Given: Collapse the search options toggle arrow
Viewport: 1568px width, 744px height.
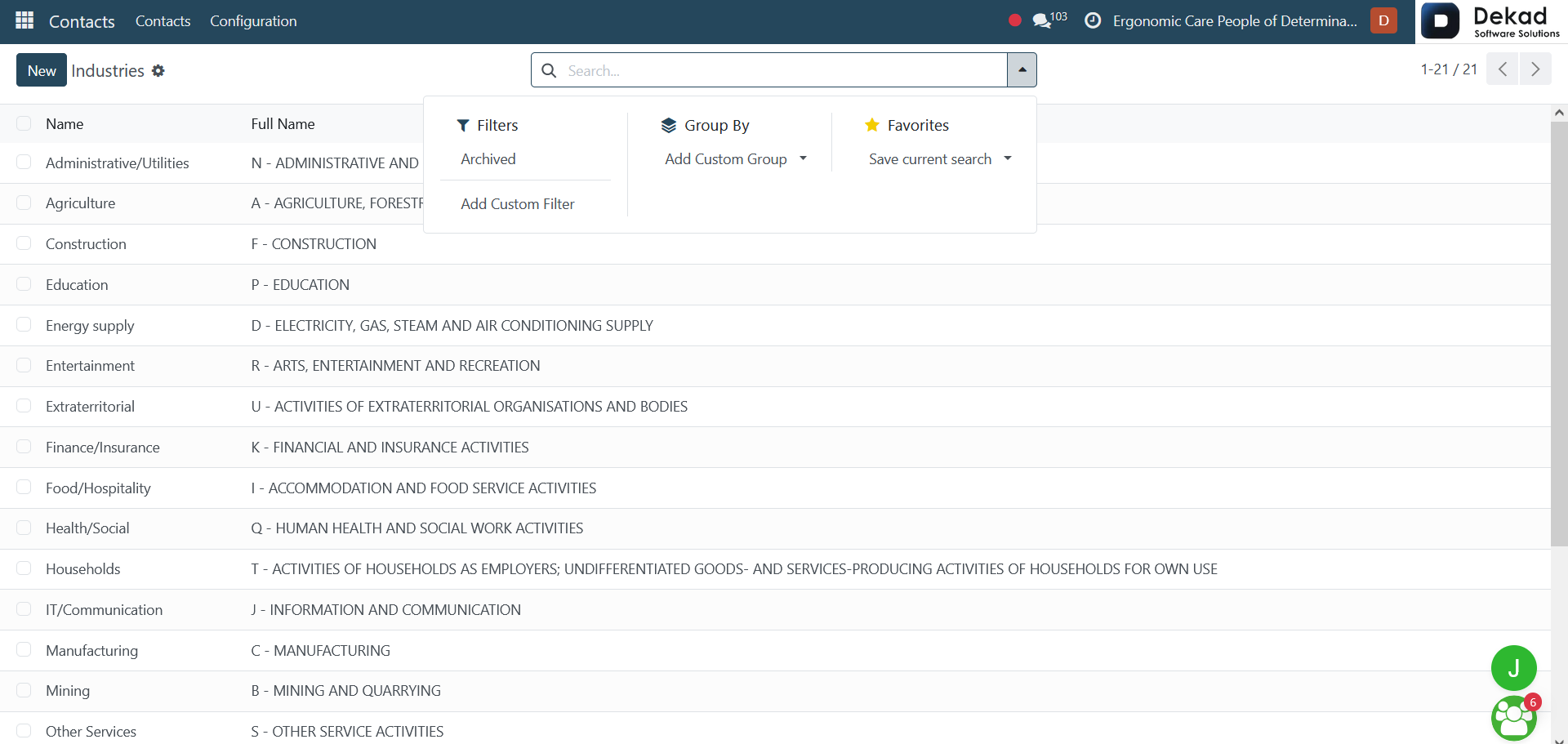Looking at the screenshot, I should coord(1022,70).
